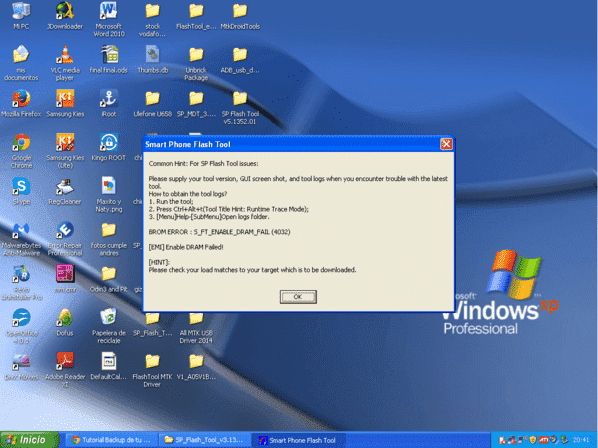Select the Error Repair Professional shortcut
Image resolution: width=598 pixels, height=448 pixels.
click(65, 239)
